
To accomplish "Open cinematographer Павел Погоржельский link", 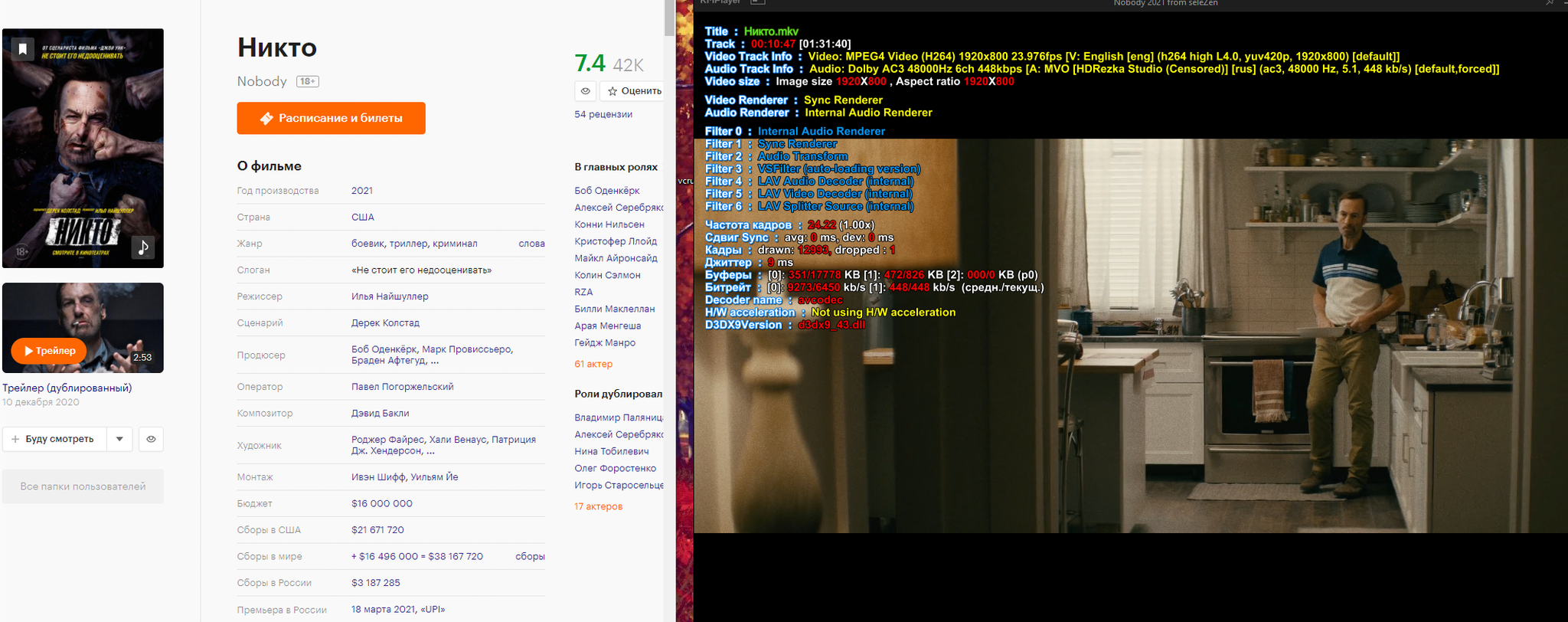I will (x=403, y=387).
